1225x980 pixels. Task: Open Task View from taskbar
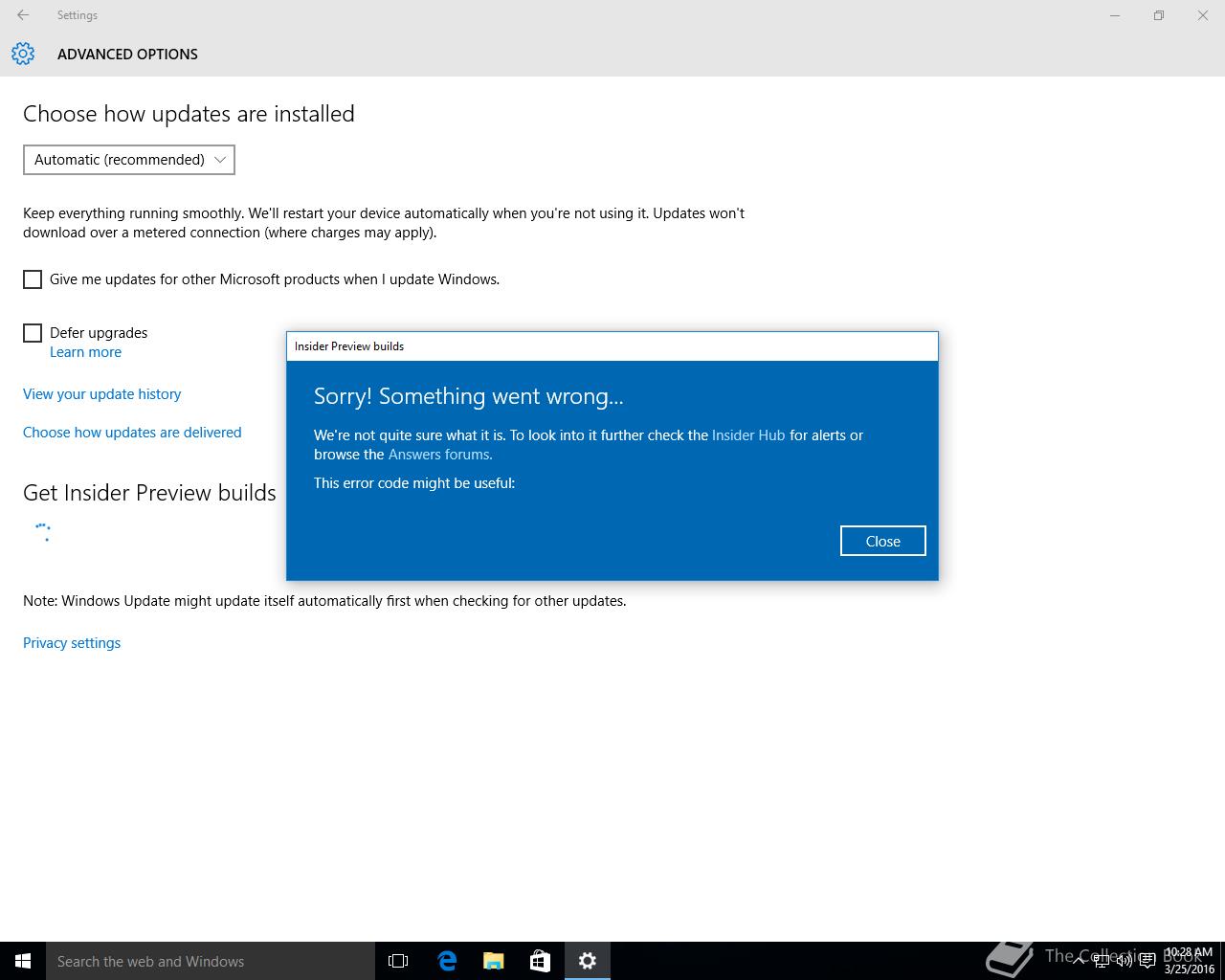398,961
